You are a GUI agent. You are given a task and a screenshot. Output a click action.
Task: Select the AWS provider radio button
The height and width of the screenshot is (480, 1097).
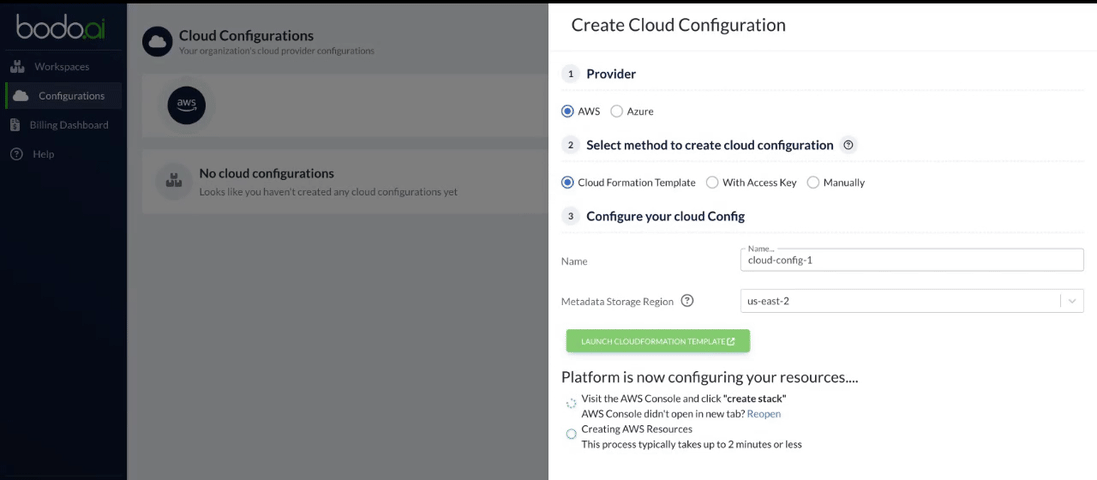[x=568, y=111]
